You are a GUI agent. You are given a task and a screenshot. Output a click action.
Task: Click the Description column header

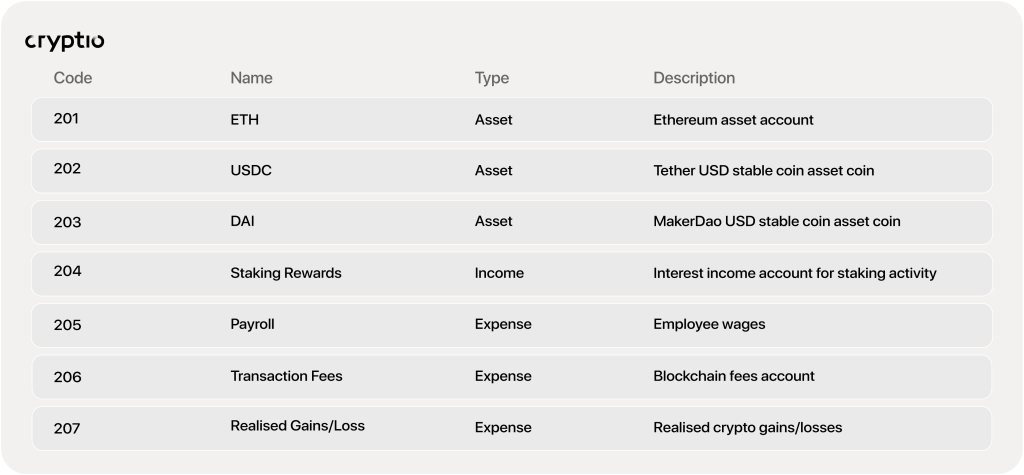pyautogui.click(x=694, y=78)
